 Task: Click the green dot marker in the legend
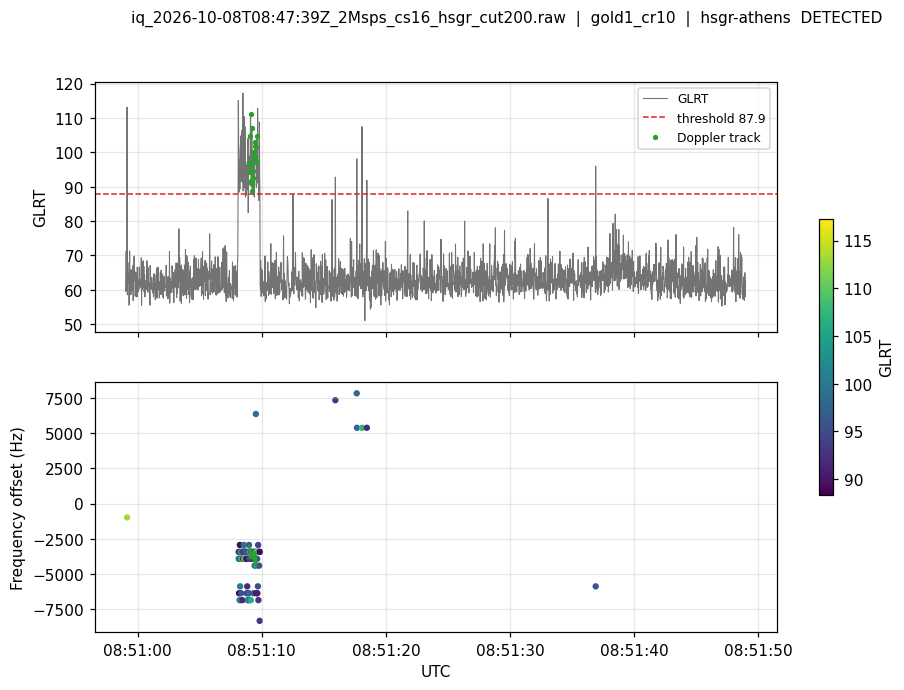pos(656,138)
